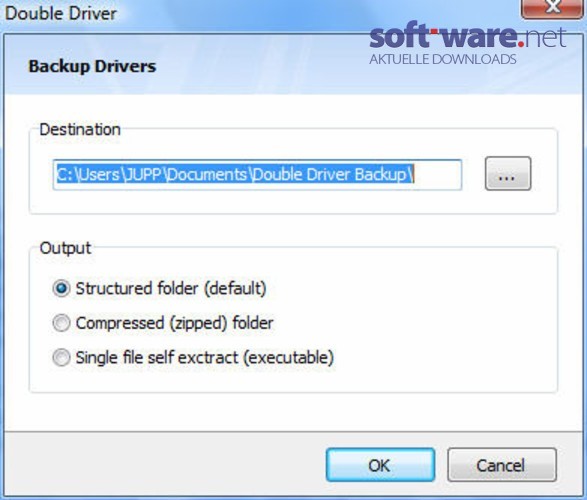The width and height of the screenshot is (587, 500).
Task: Click the Destination group label
Action: coord(80,130)
